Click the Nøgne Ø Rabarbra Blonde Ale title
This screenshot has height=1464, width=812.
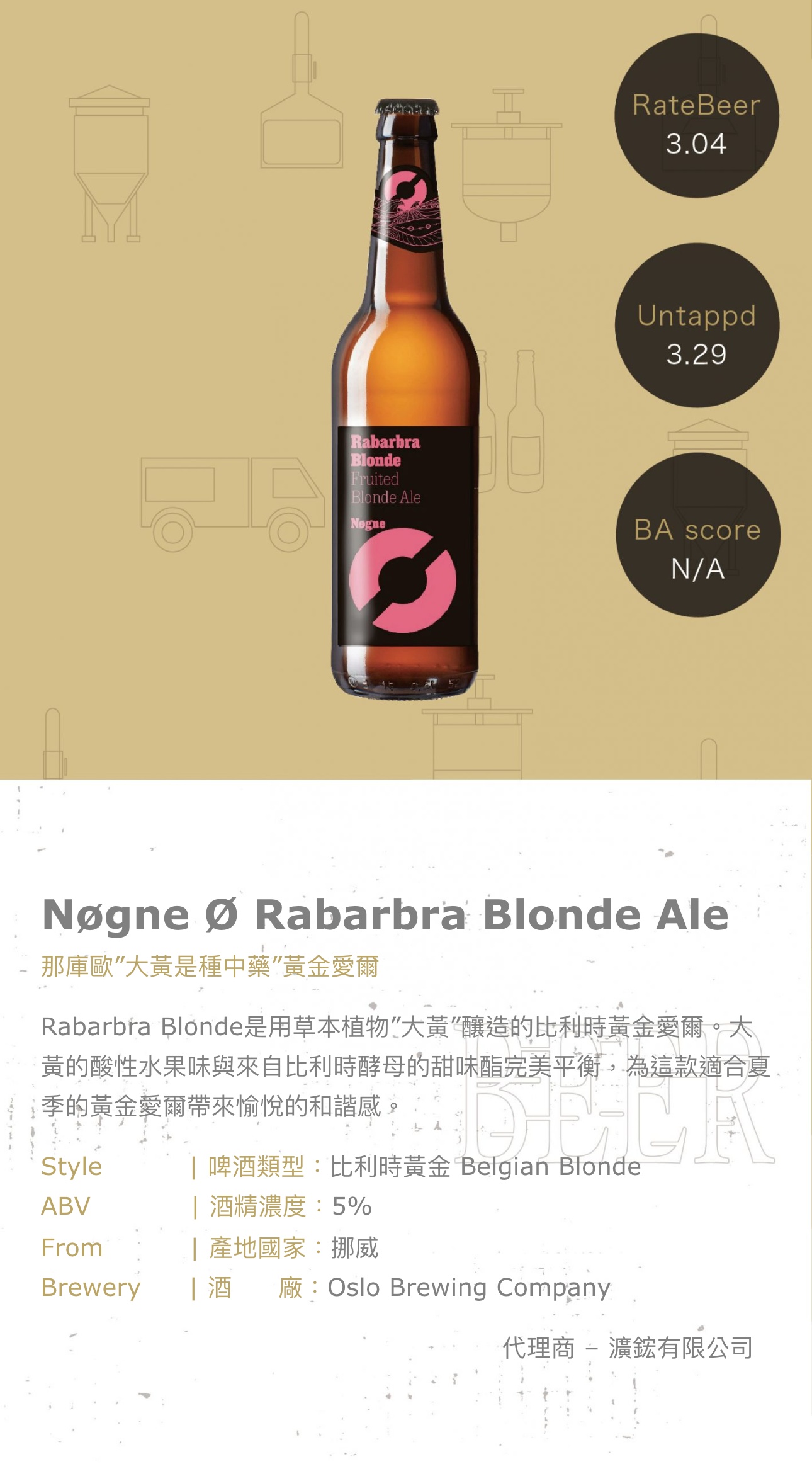(x=385, y=915)
